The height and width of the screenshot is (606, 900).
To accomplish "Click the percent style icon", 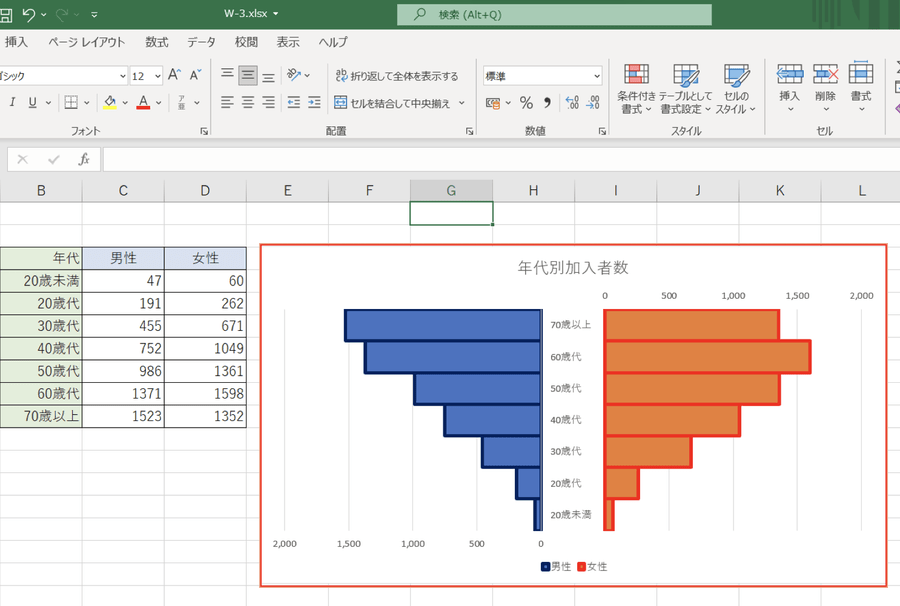I will pyautogui.click(x=525, y=102).
